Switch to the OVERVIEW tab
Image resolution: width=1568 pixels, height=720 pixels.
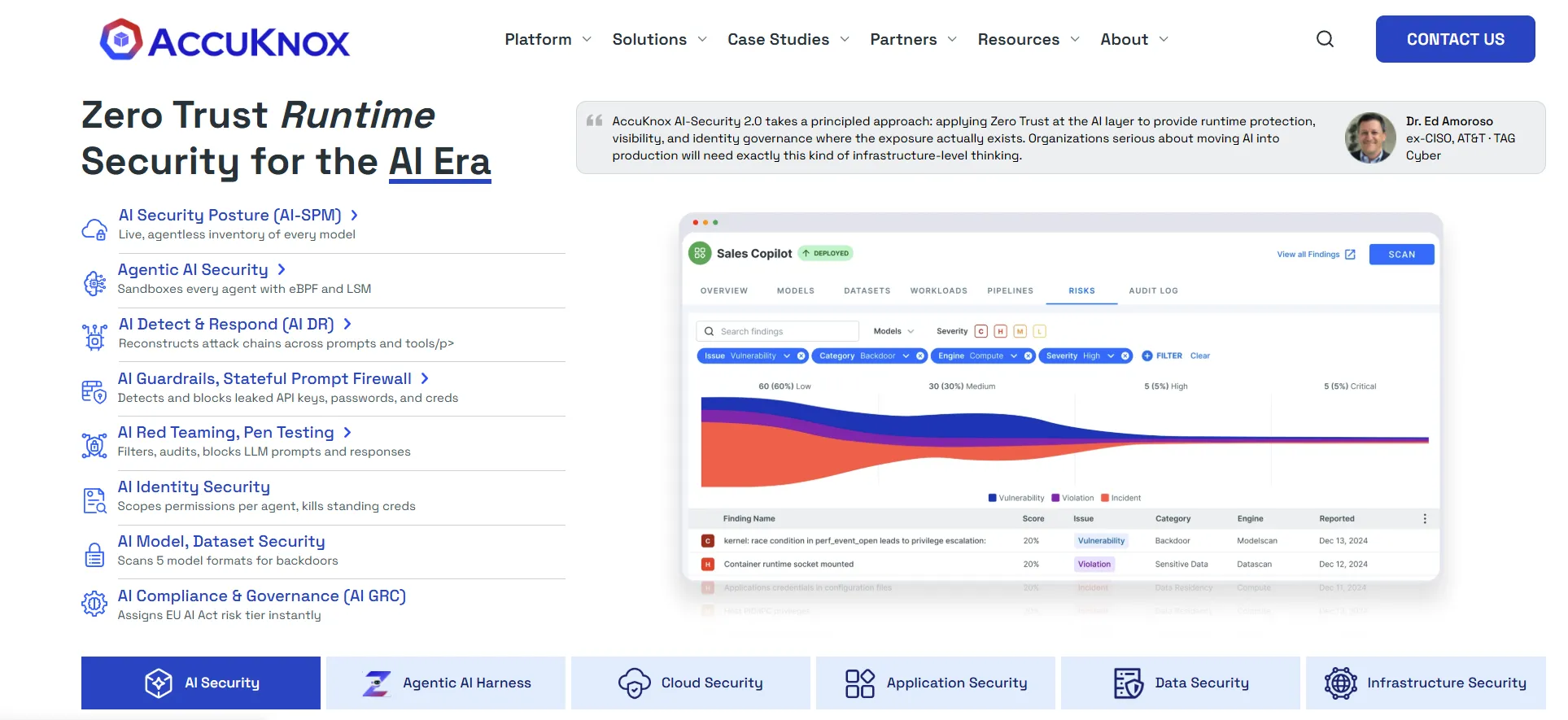click(724, 290)
